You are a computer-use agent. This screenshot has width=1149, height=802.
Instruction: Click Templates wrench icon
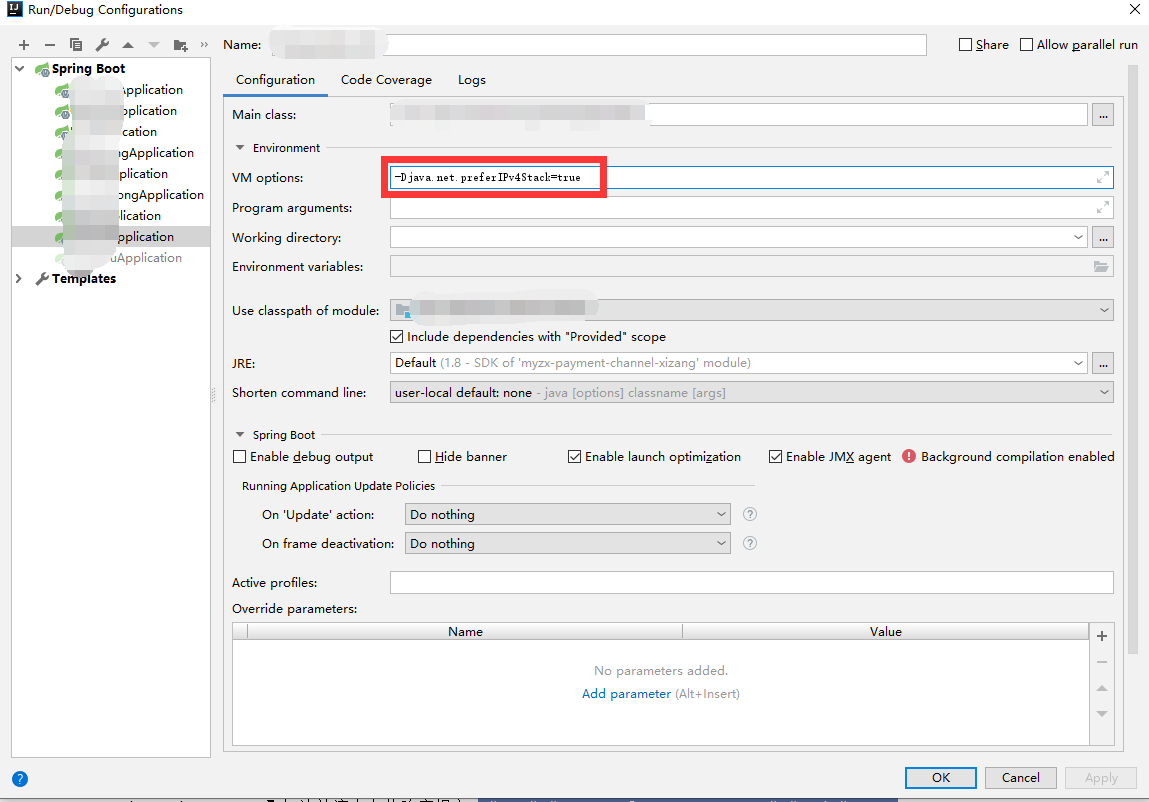pos(43,279)
